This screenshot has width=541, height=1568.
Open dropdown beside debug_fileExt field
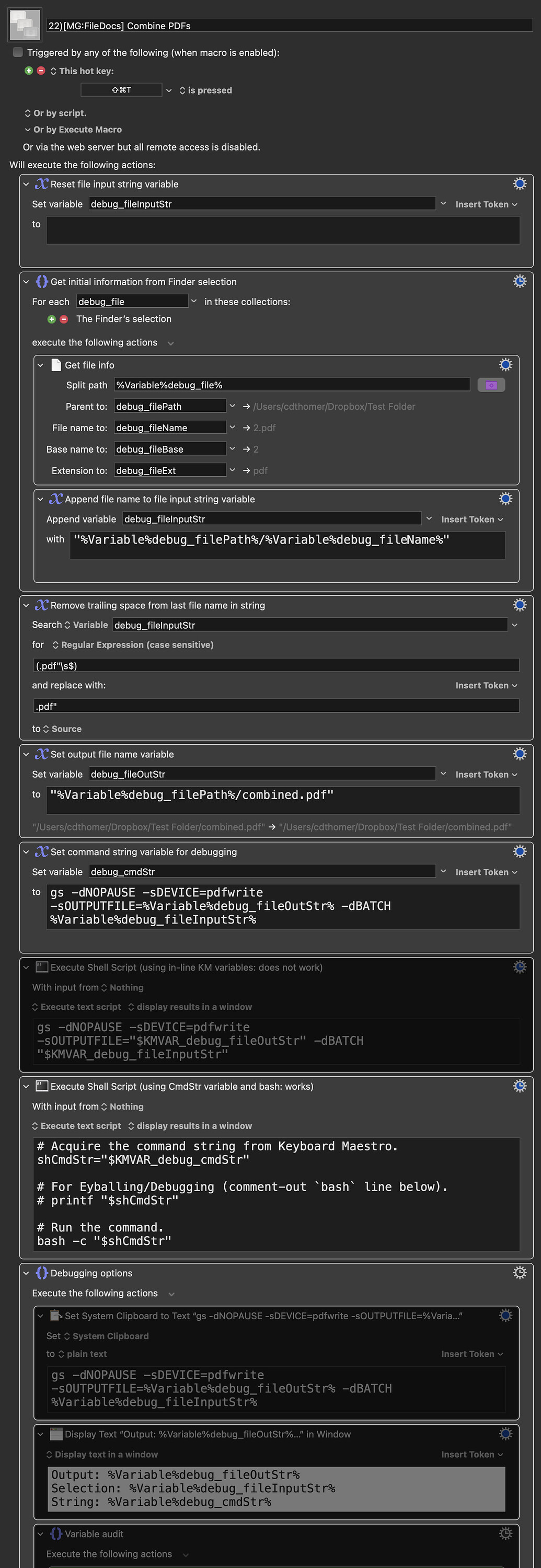[x=232, y=470]
